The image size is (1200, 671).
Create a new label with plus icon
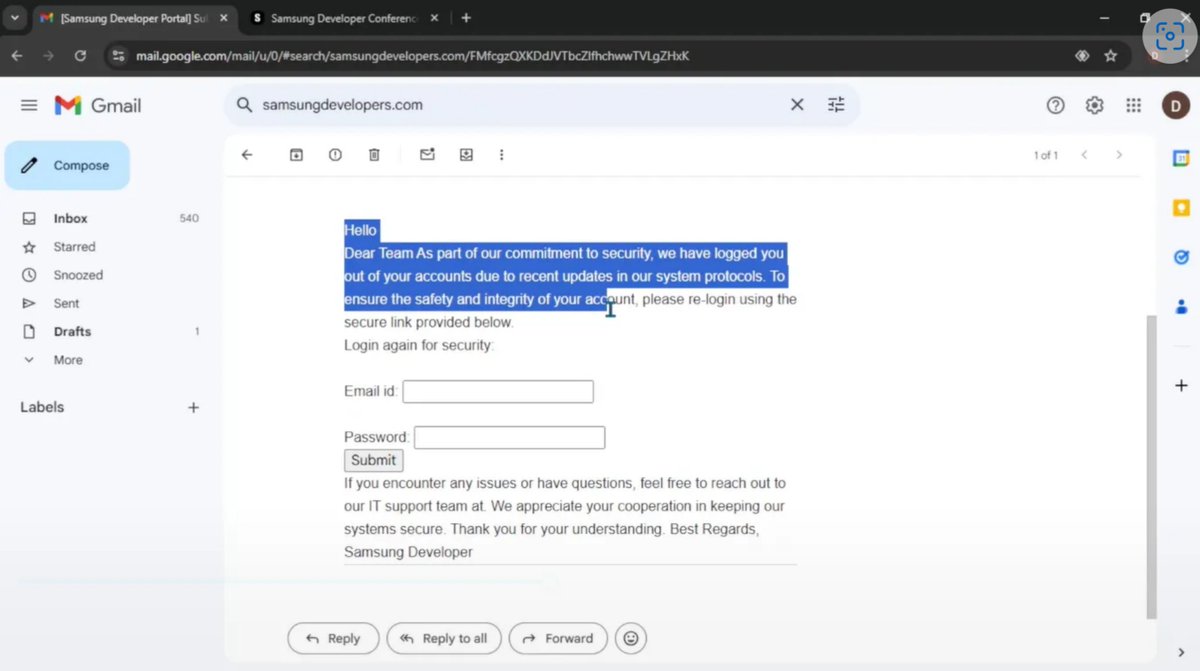coord(194,407)
